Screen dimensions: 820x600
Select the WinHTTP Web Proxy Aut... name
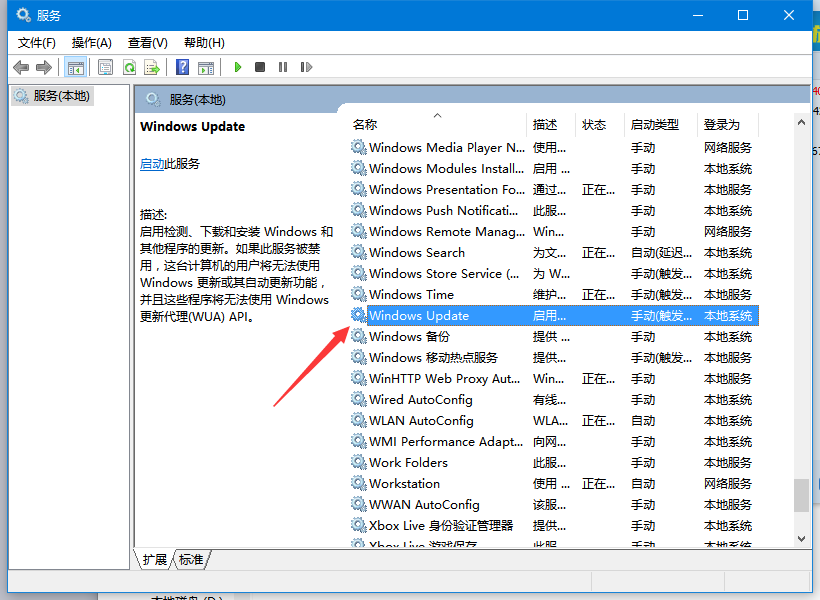point(445,378)
